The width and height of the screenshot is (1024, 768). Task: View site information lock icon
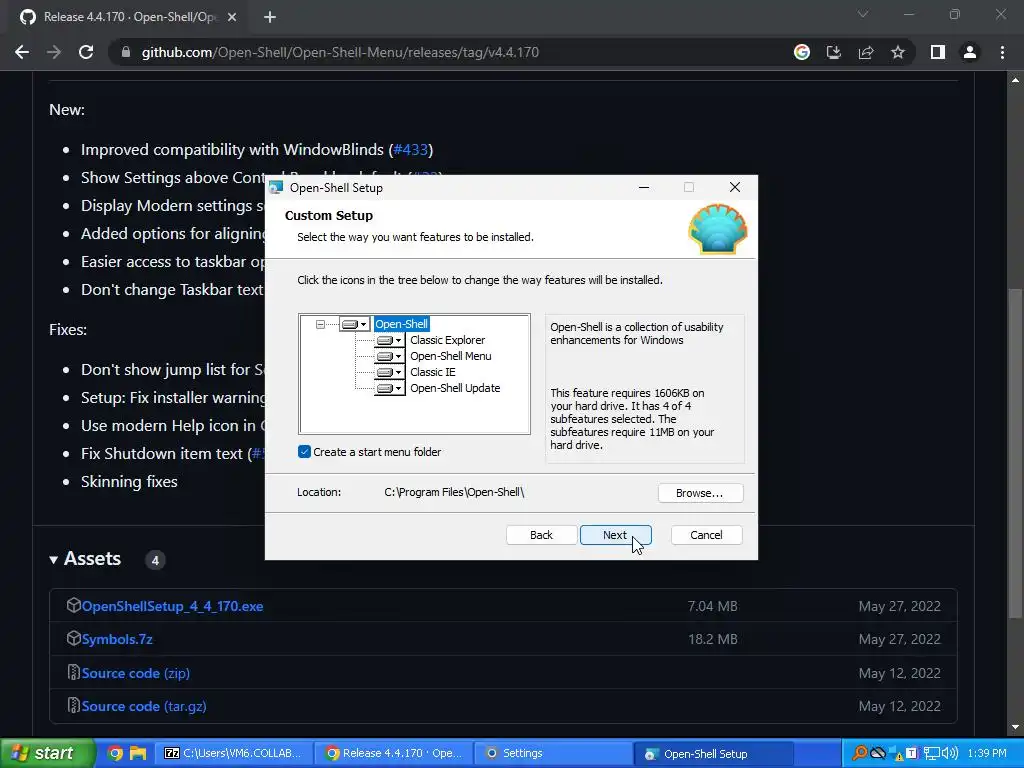click(x=126, y=52)
